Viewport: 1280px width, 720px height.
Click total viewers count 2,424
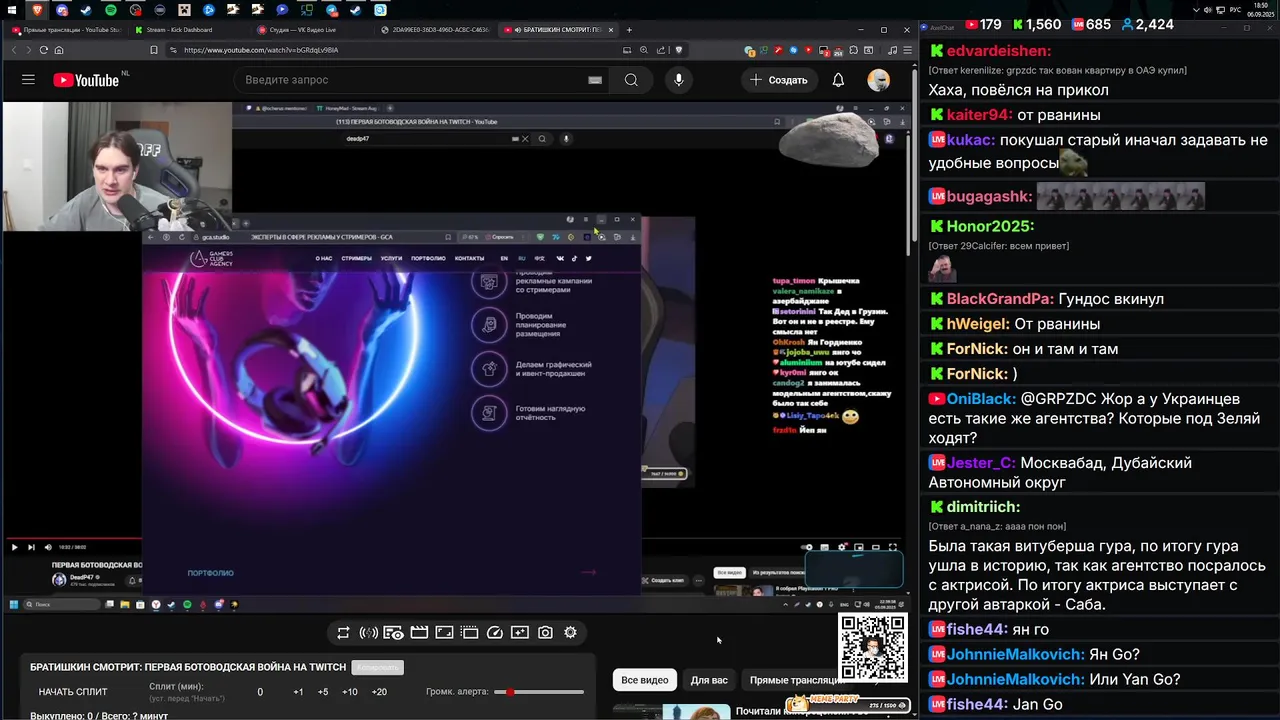coord(1154,25)
